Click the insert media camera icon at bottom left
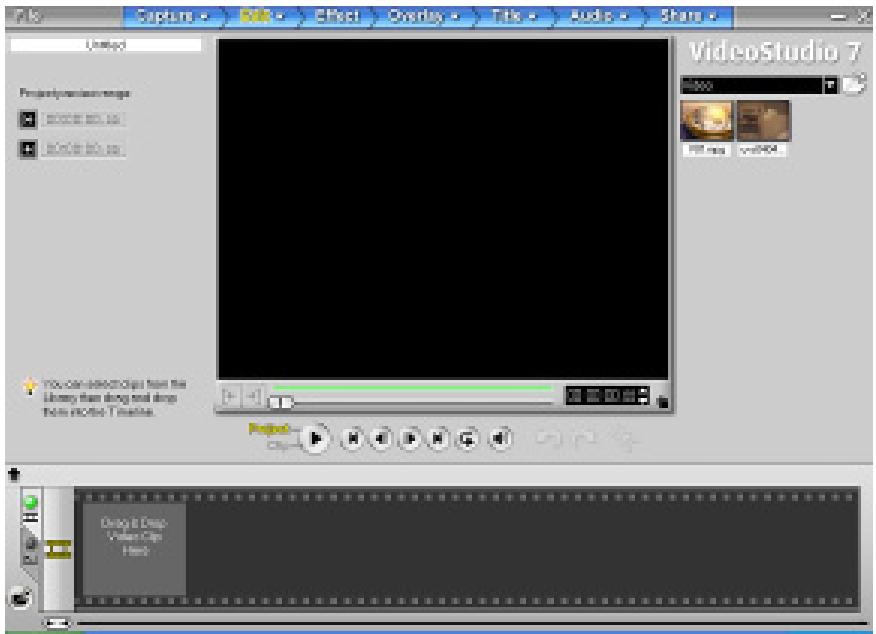The image size is (876, 634). point(21,598)
